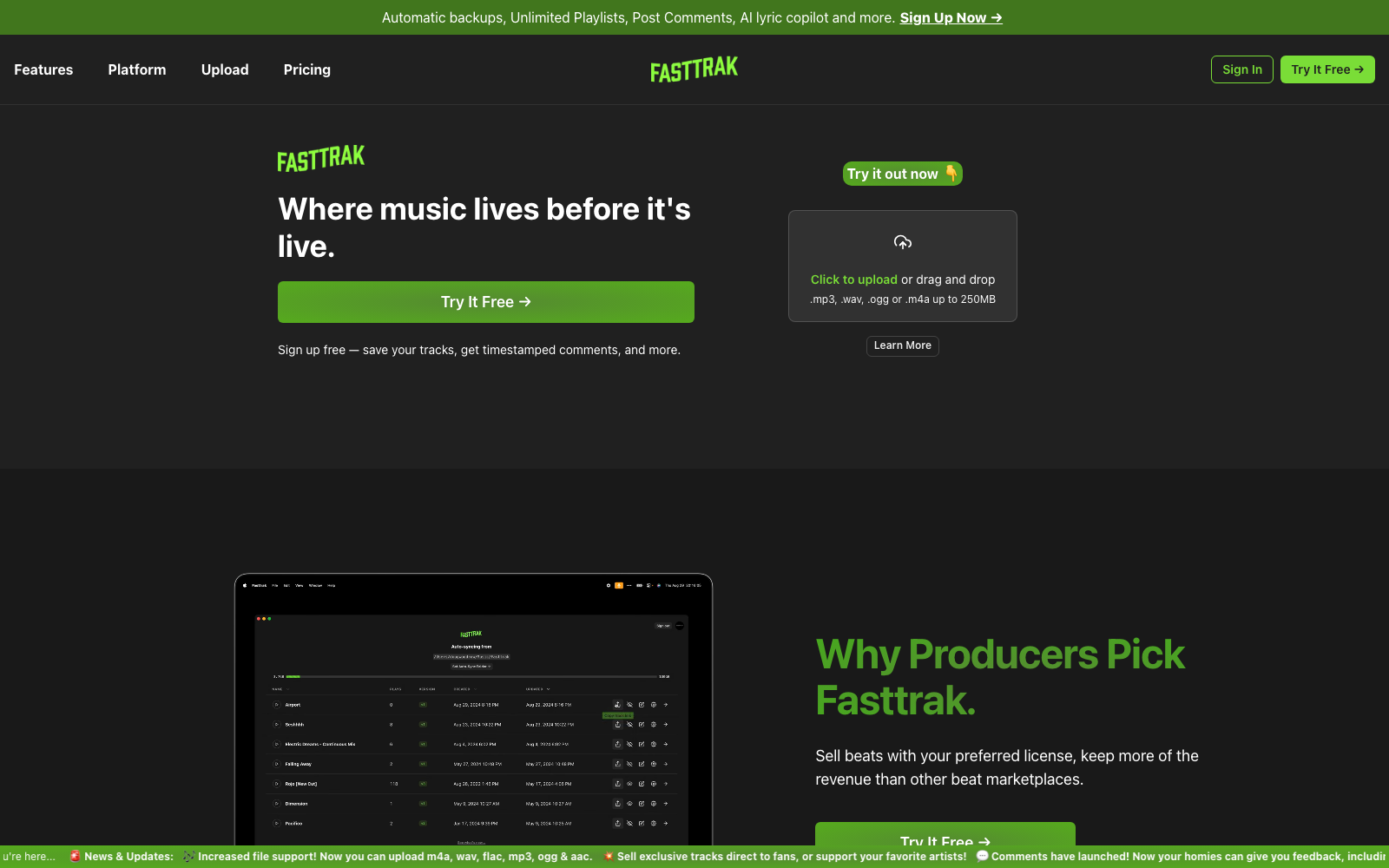Click header Try It Free button

pyautogui.click(x=1327, y=69)
